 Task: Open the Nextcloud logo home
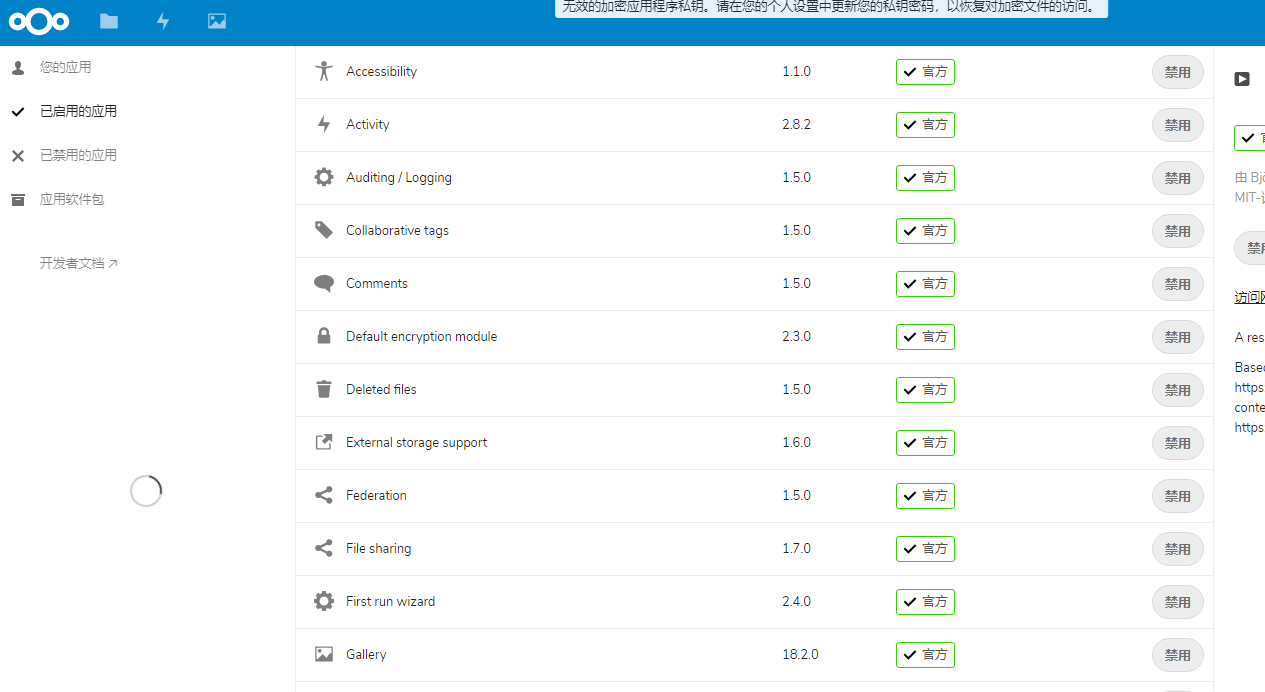point(39,21)
